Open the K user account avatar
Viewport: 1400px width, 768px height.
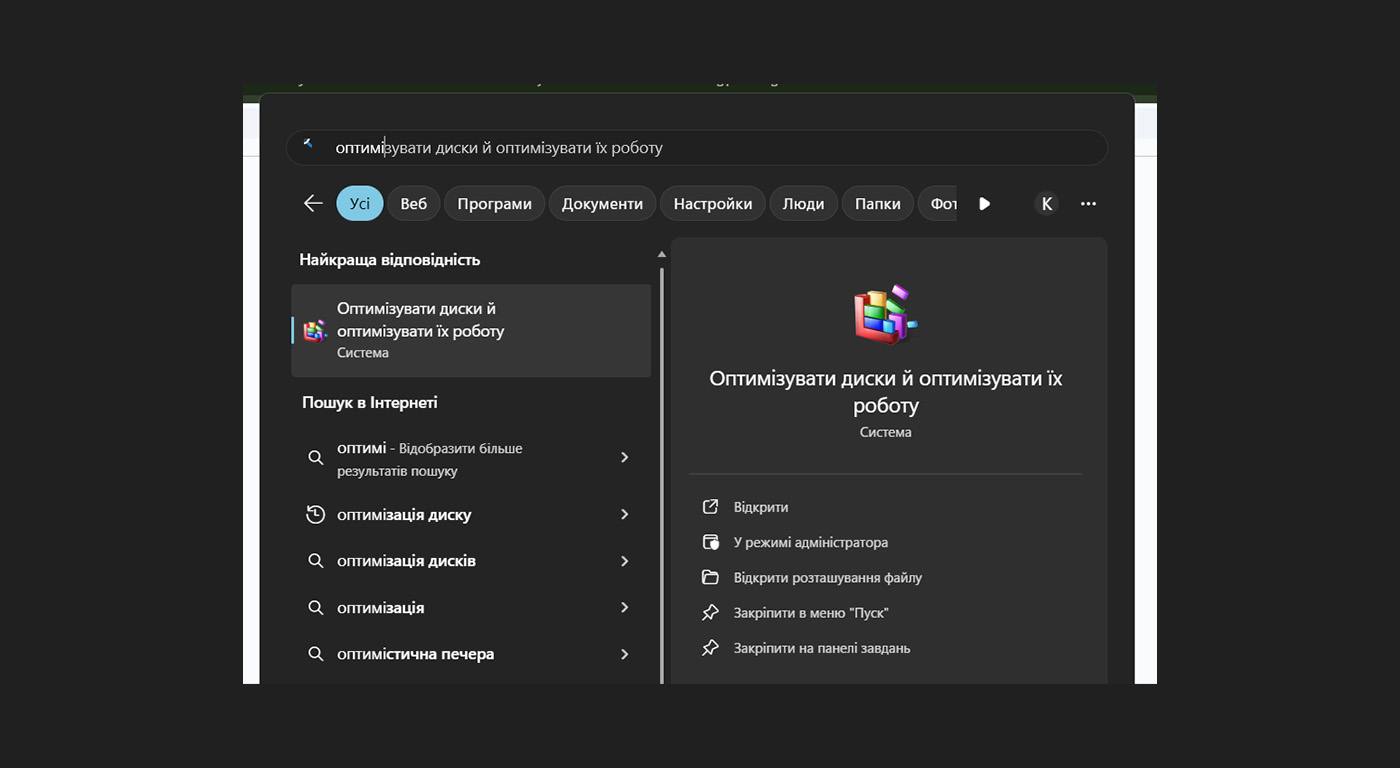click(x=1046, y=204)
